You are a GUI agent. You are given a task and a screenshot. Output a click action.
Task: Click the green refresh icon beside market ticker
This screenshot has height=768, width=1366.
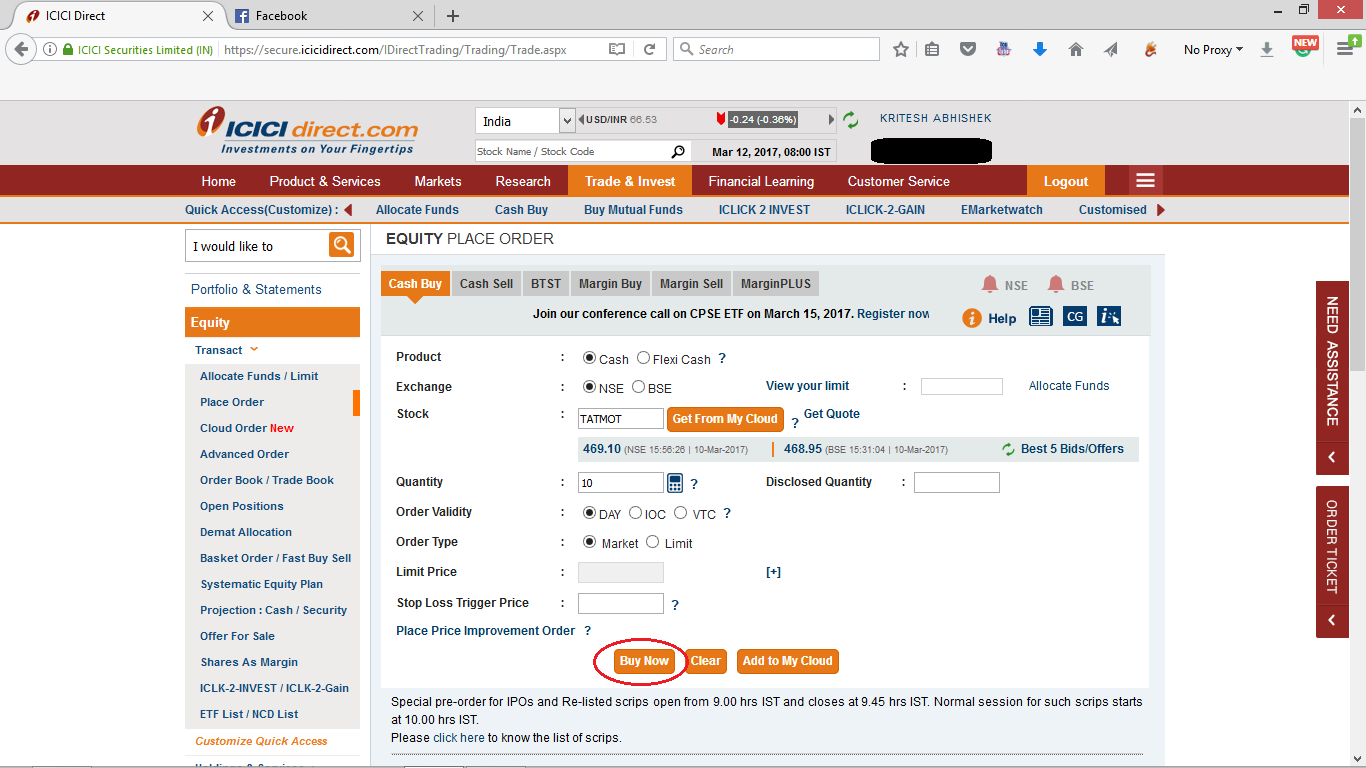[851, 120]
